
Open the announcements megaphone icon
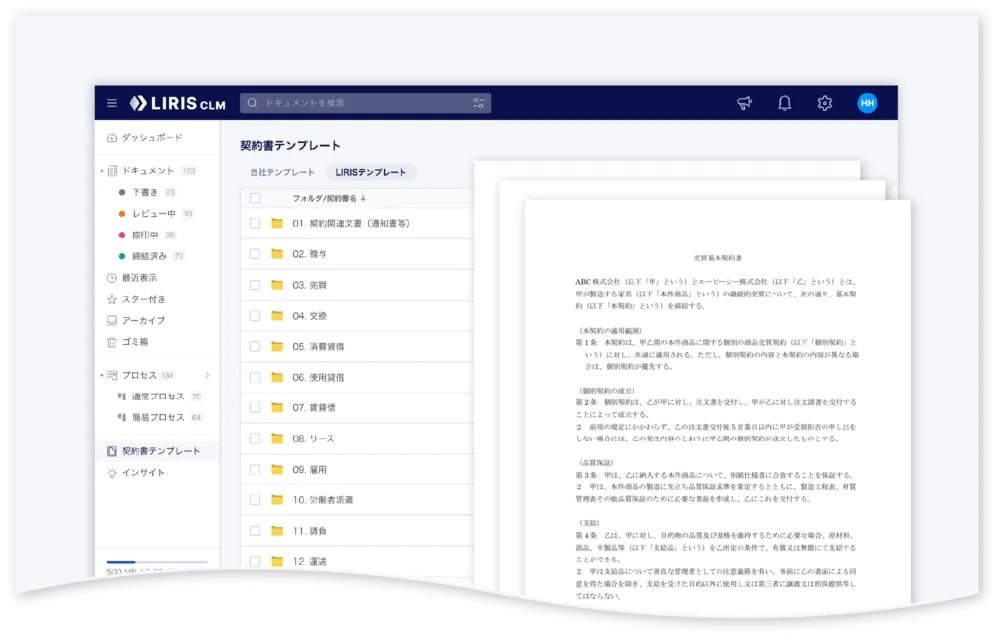(744, 103)
